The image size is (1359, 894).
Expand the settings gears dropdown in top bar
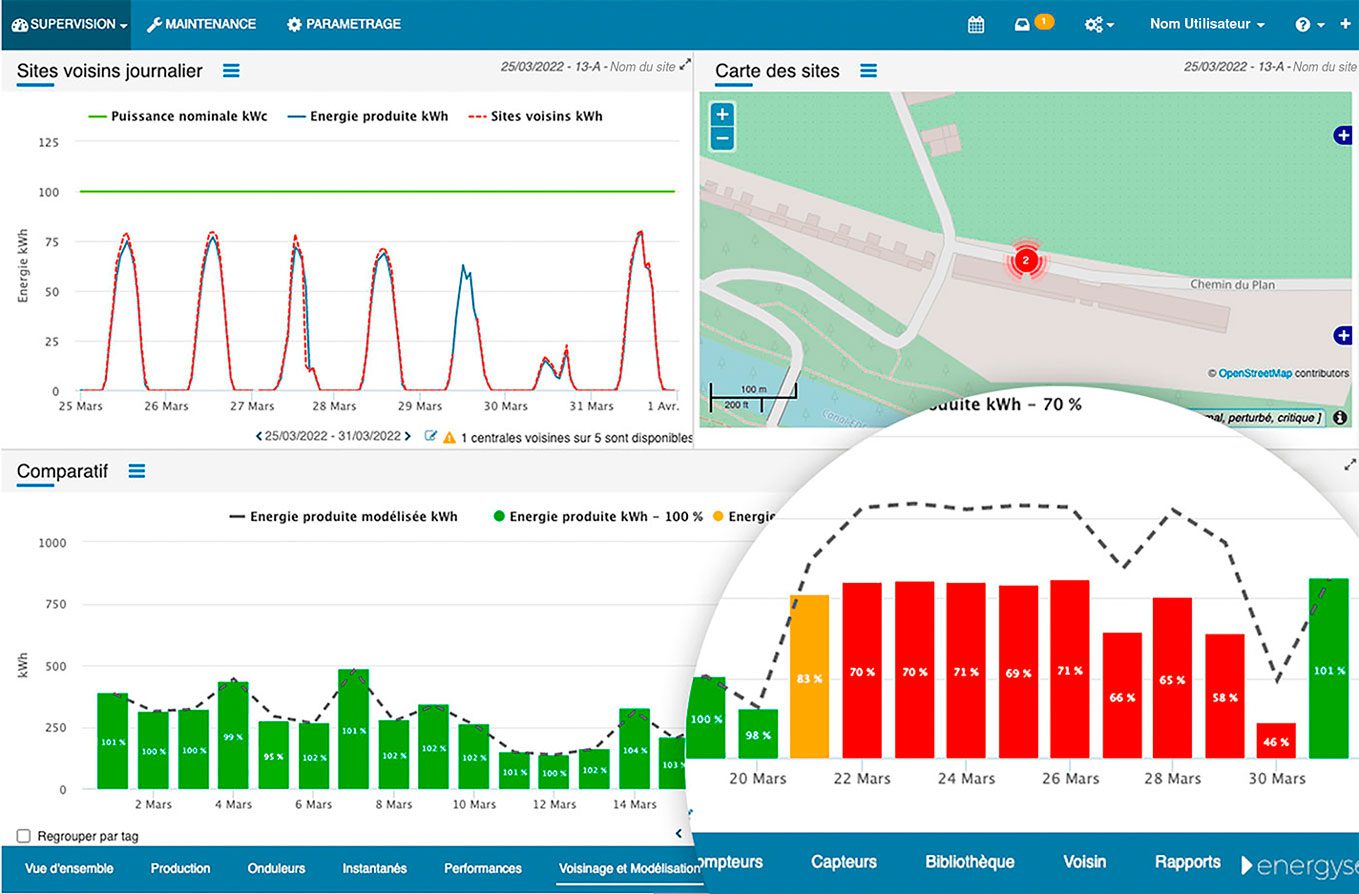click(1097, 23)
